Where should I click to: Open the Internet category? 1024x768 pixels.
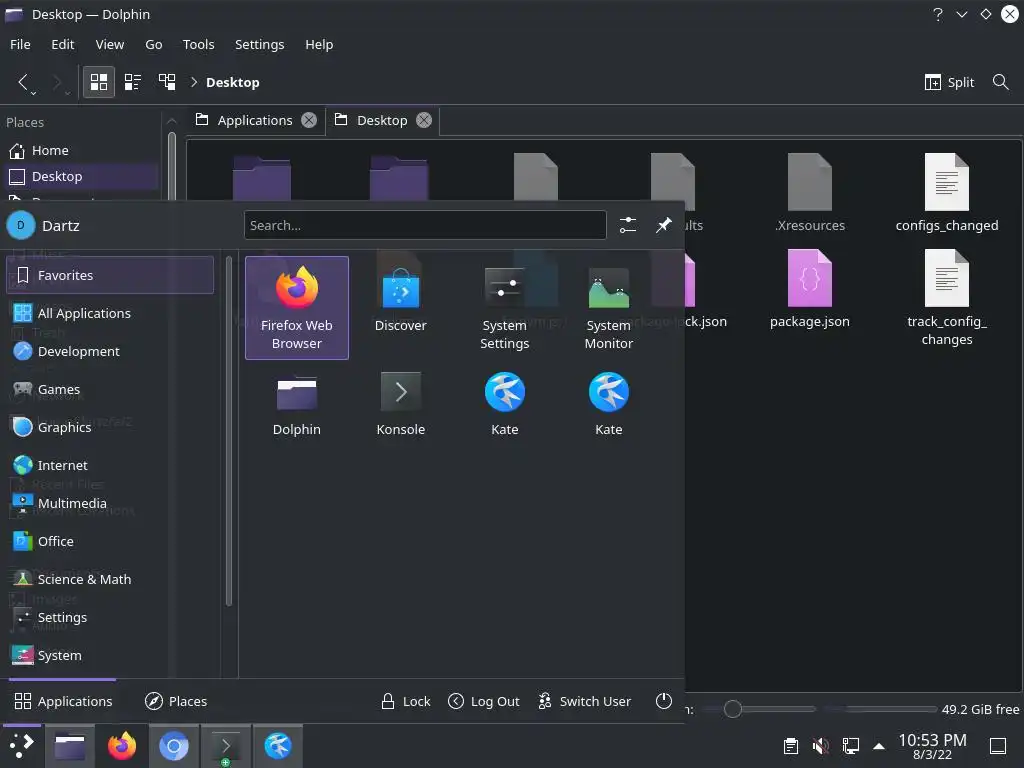tap(110, 465)
